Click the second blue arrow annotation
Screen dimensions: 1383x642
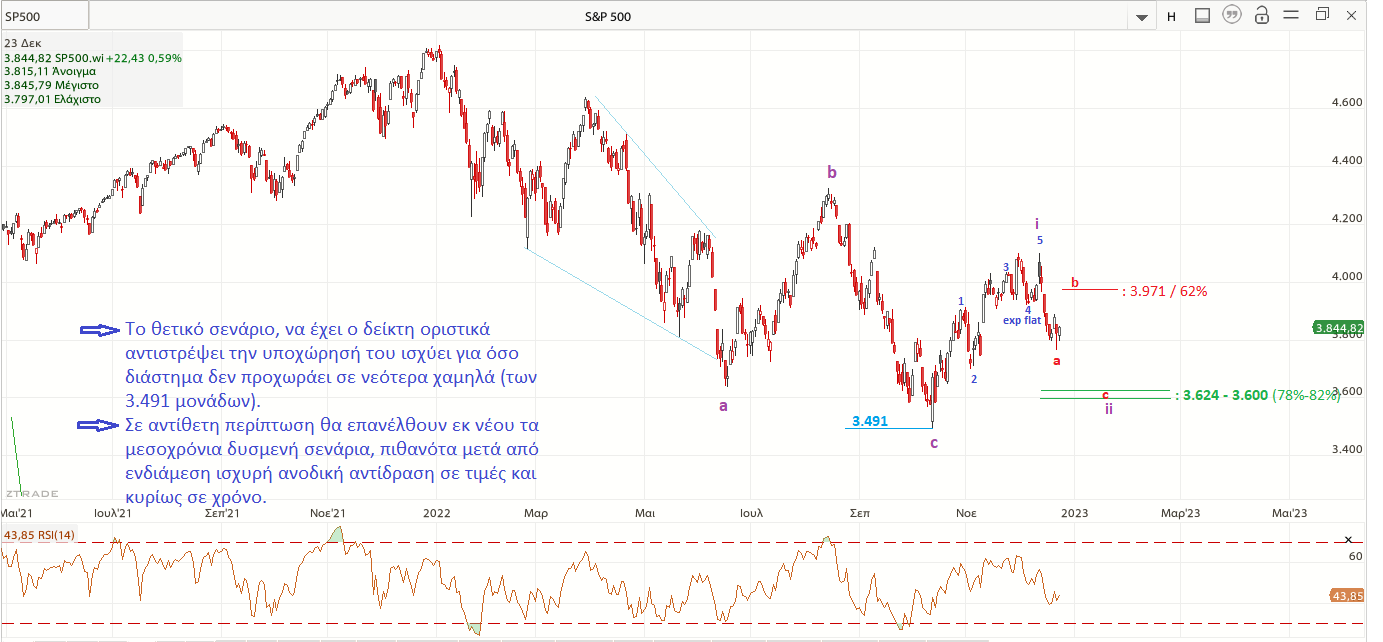coord(100,426)
